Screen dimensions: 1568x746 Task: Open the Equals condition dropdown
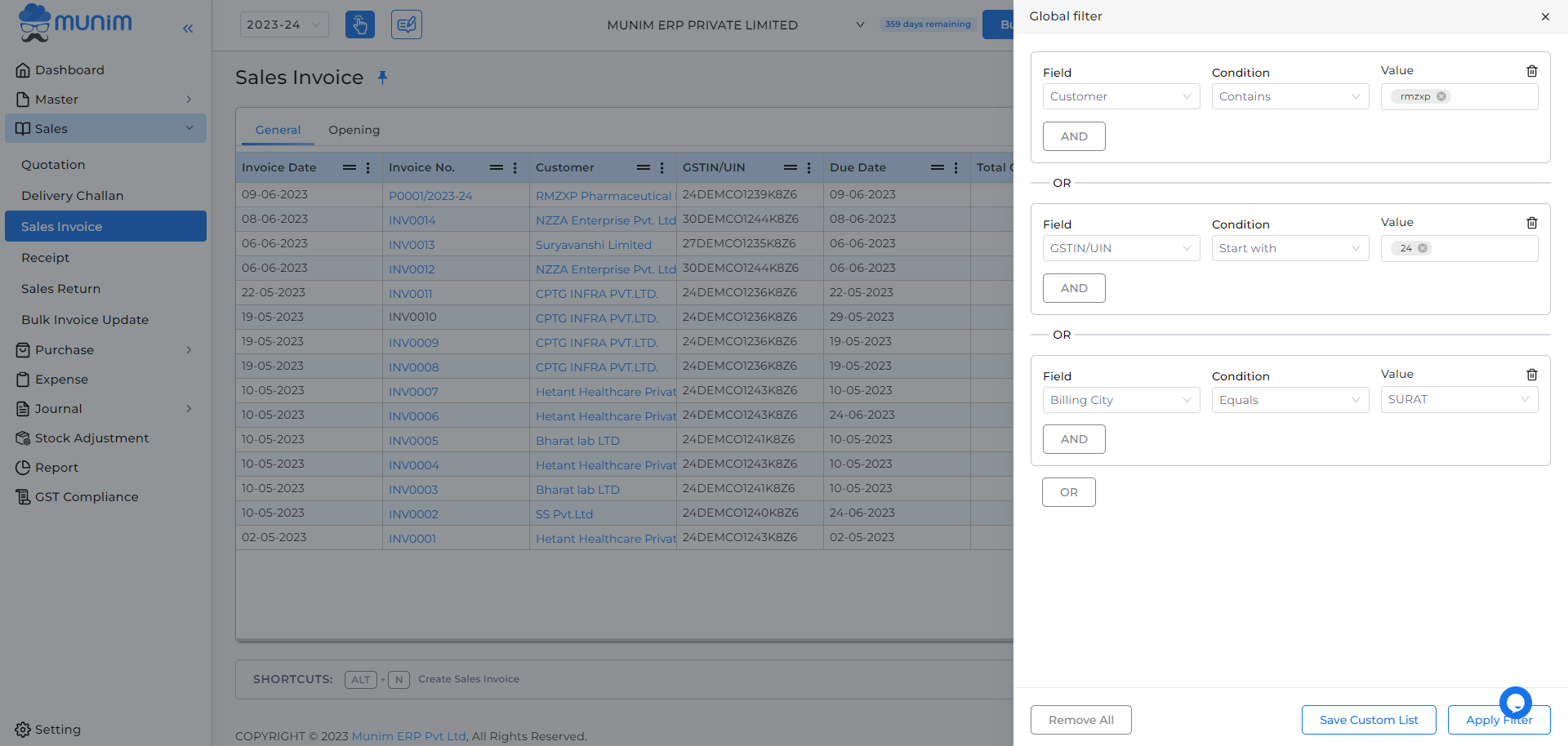(1290, 400)
